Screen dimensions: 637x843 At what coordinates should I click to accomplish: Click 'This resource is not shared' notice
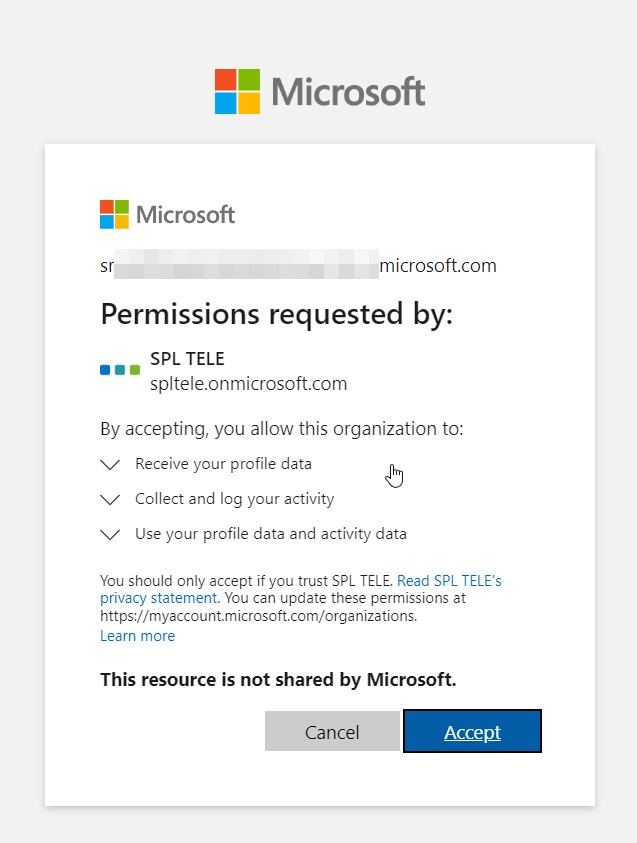pyautogui.click(x=278, y=680)
